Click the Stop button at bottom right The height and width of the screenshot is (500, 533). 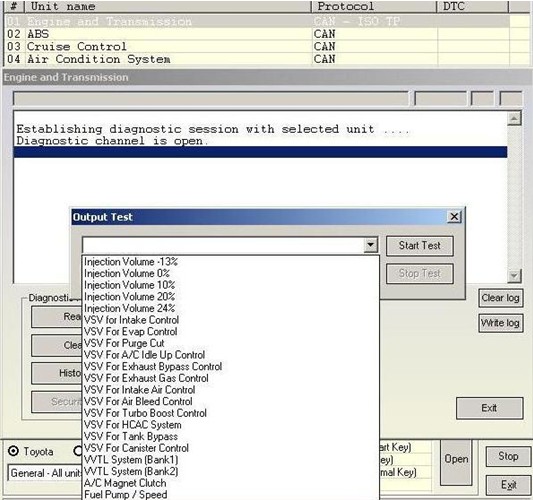508,456
